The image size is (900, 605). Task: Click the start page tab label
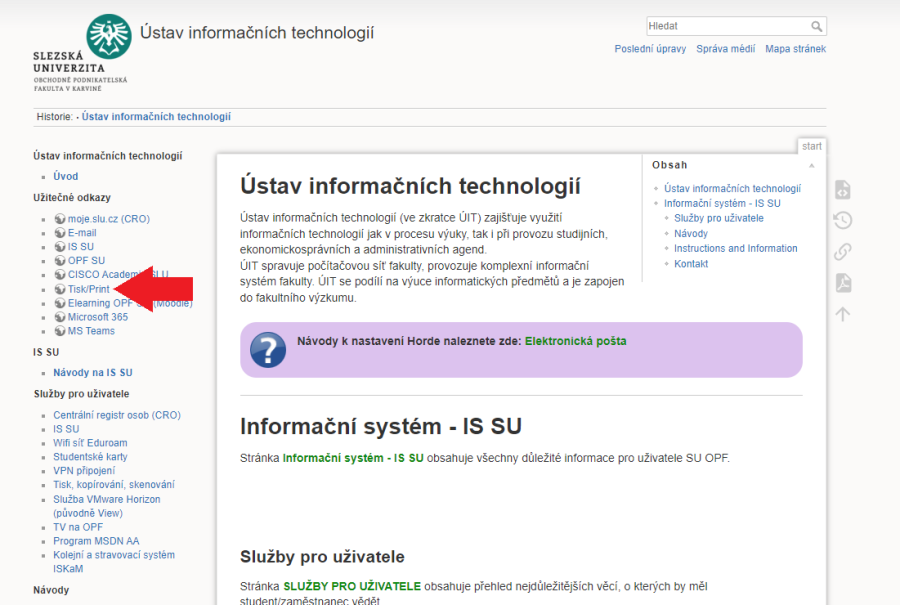812,146
